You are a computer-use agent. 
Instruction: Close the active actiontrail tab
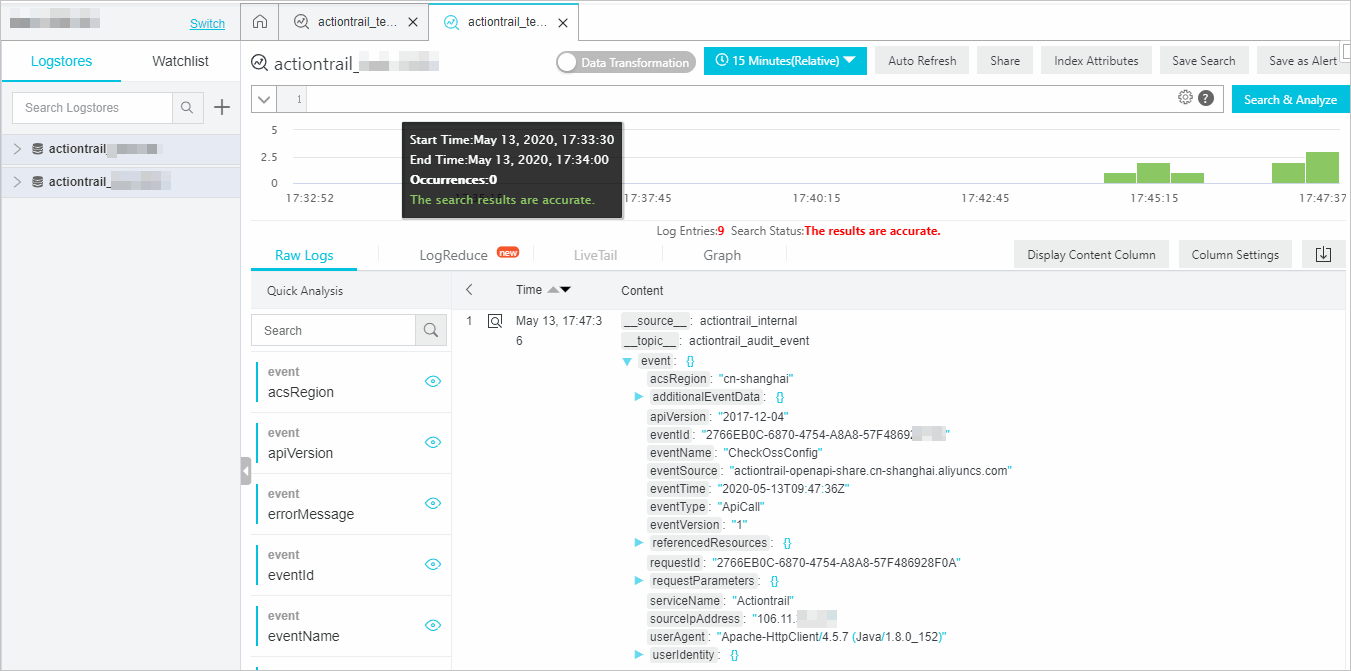tap(563, 22)
